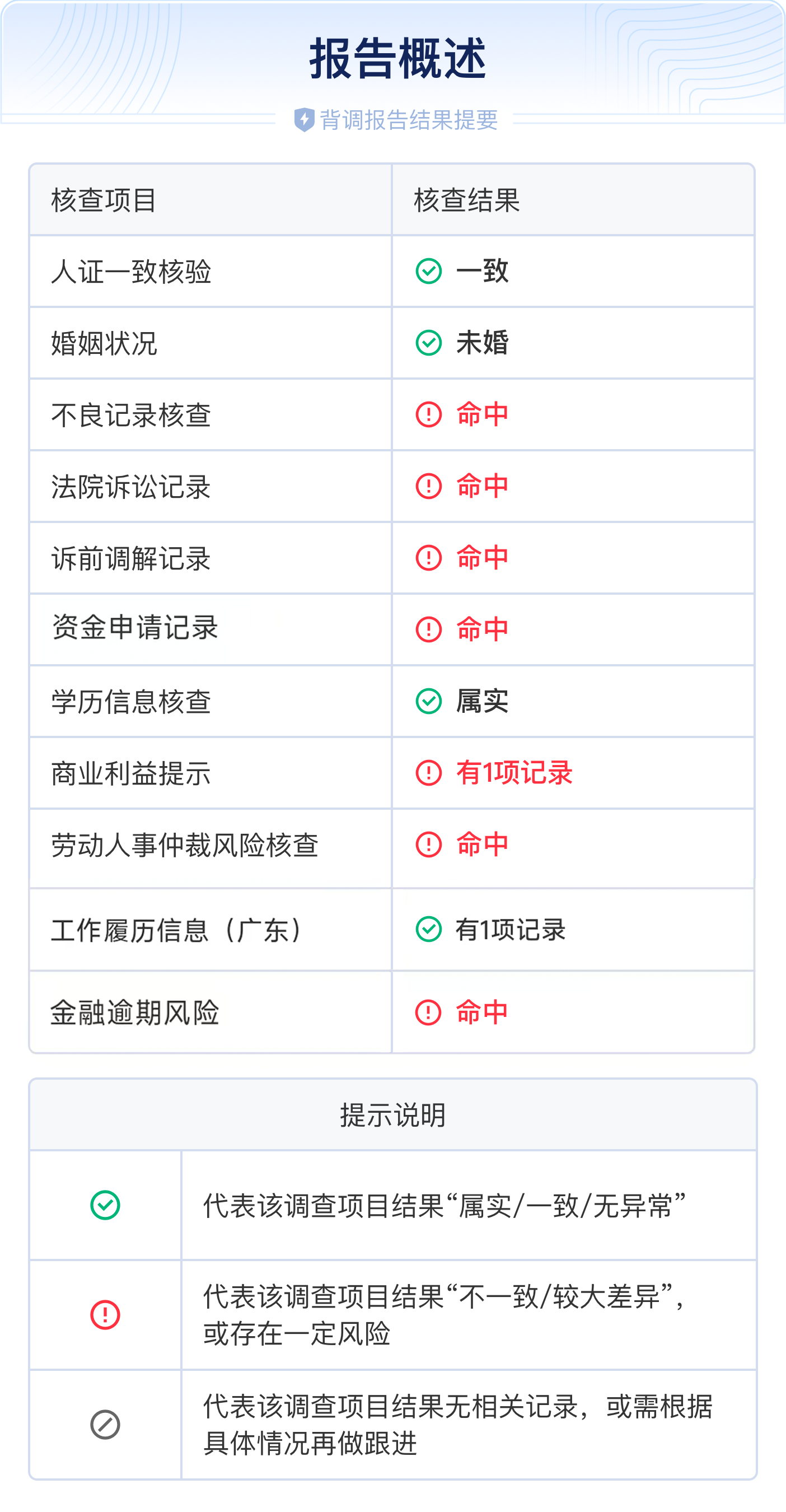Image resolution: width=786 pixels, height=1512 pixels.
Task: Click the green check icon for 人证一致核验
Action: coord(429,271)
